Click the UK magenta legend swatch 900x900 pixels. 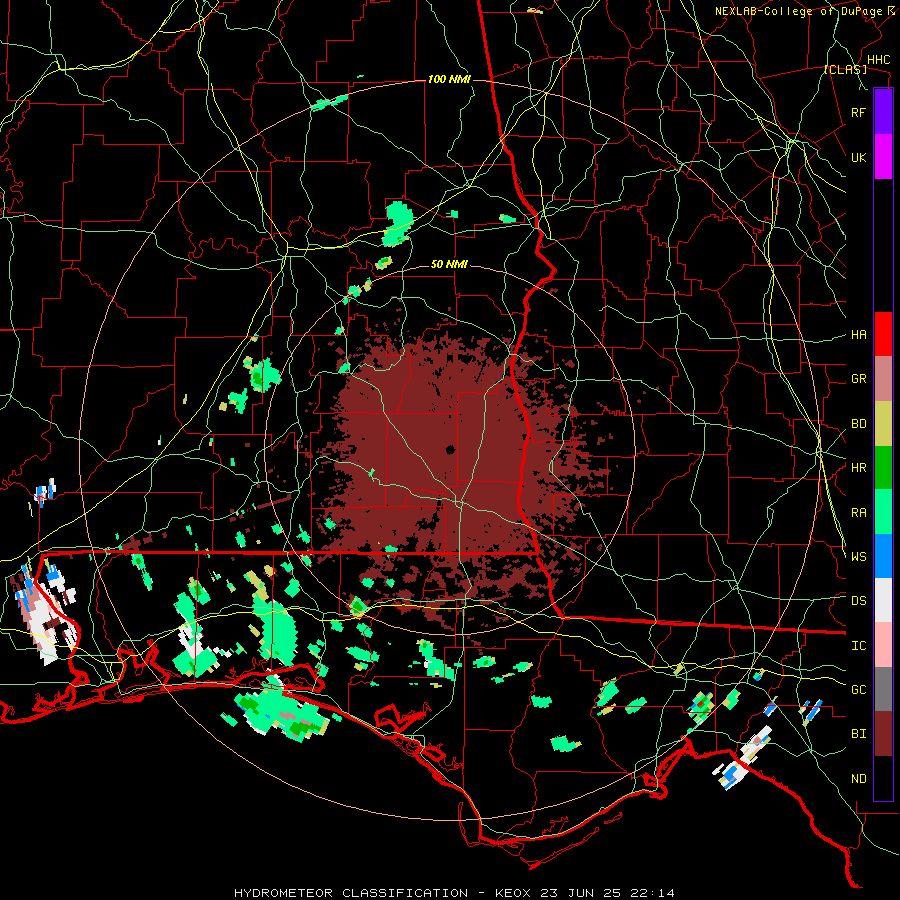pyautogui.click(x=883, y=157)
